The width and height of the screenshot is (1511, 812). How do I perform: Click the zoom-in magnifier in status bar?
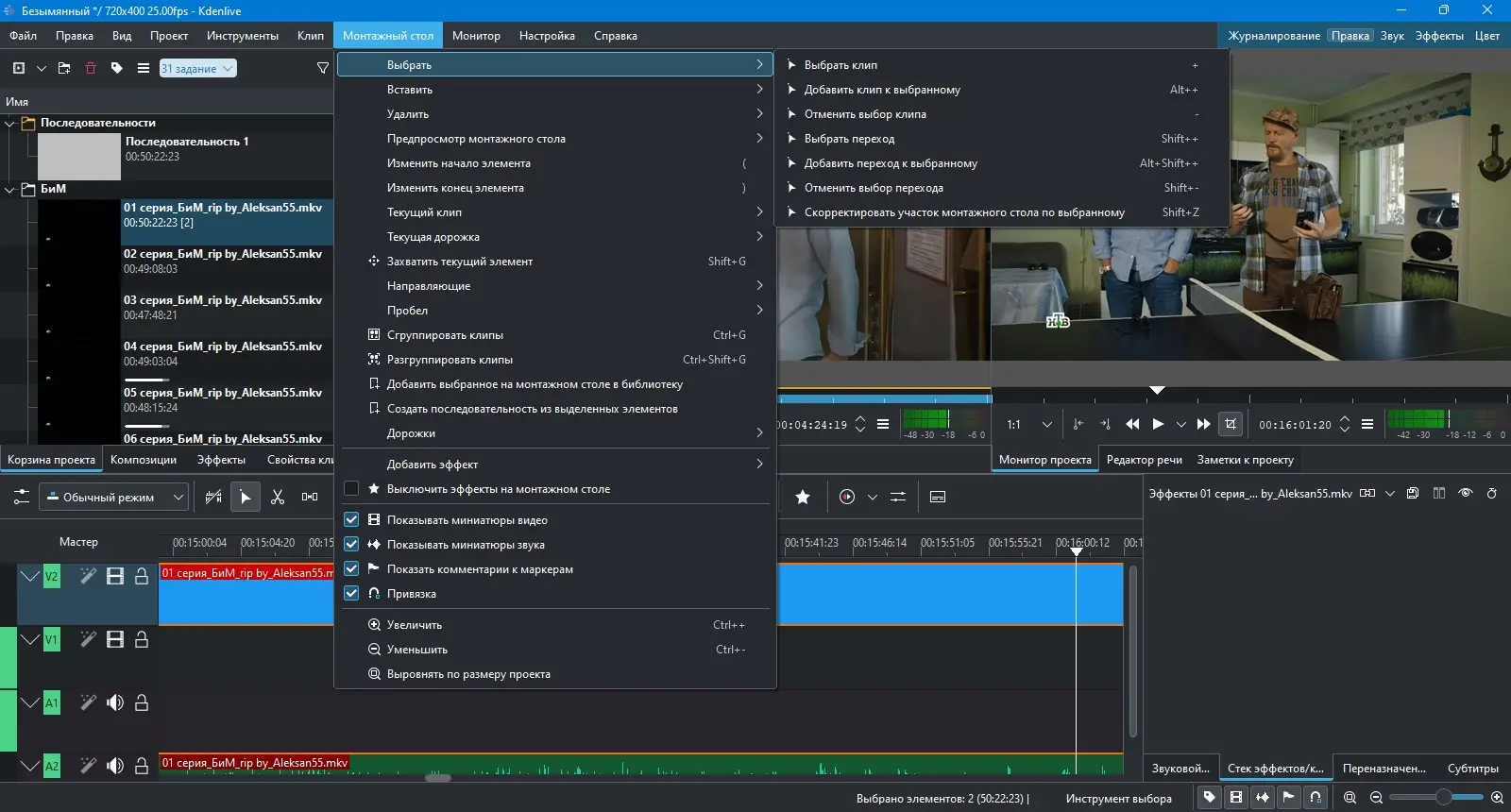[x=1497, y=798]
